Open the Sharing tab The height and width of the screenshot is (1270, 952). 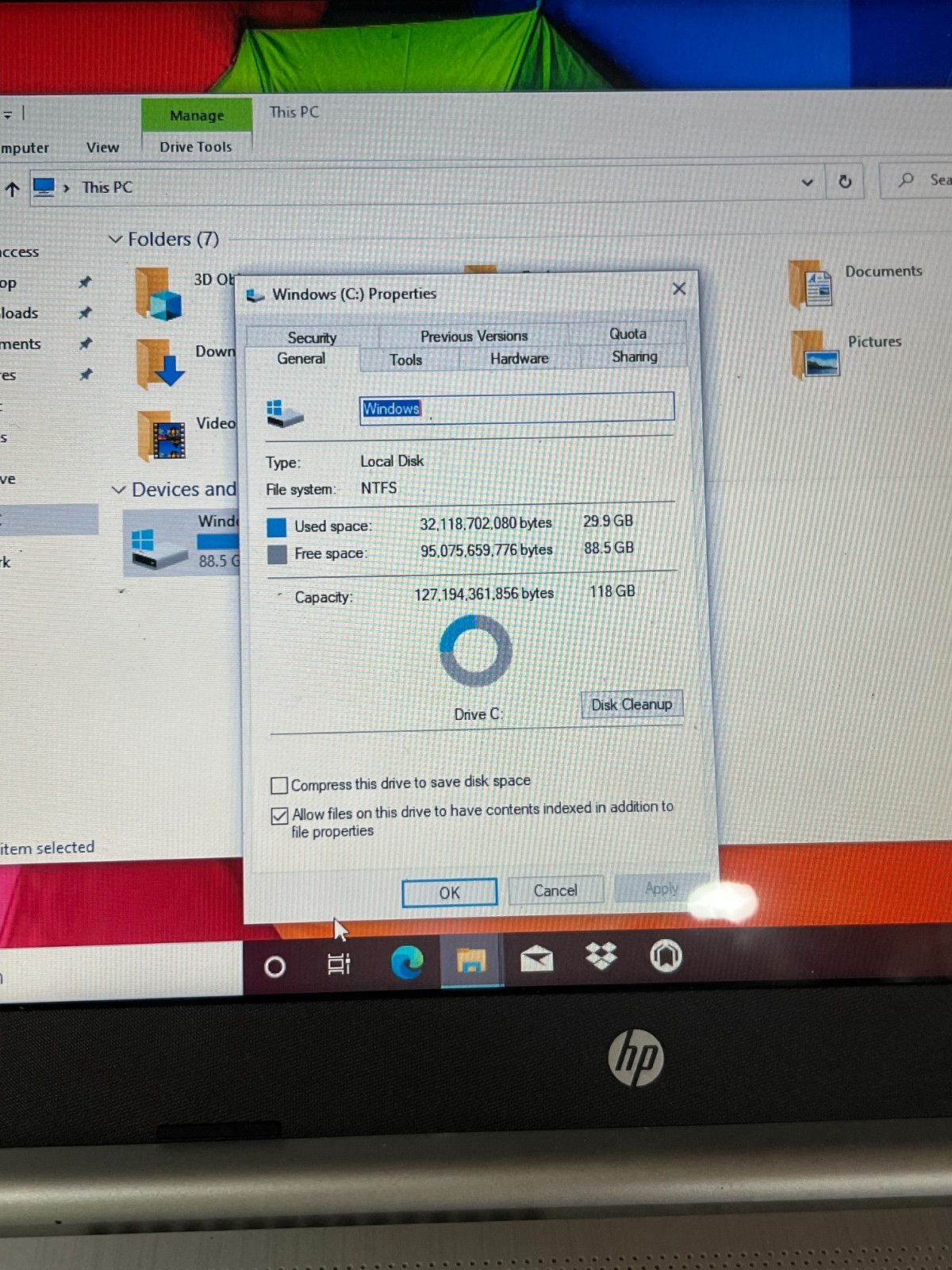(x=634, y=356)
